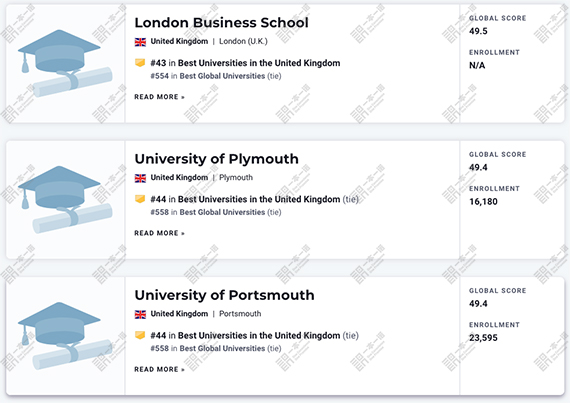Click yellow badge icon in University of Plymouth card
Viewport: 570px width, 403px height.
[x=140, y=199]
